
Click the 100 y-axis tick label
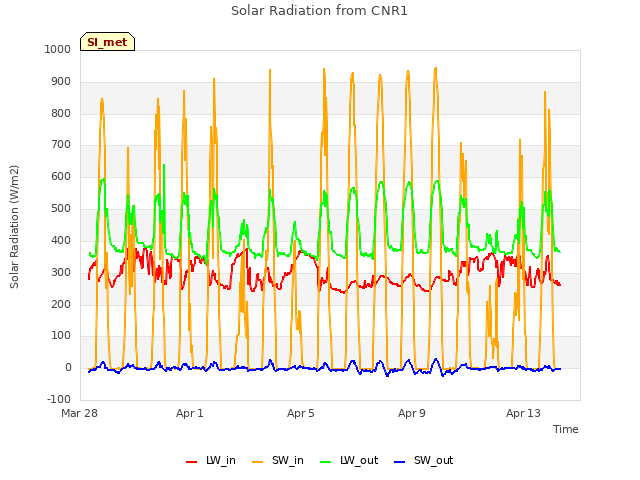coord(61,336)
